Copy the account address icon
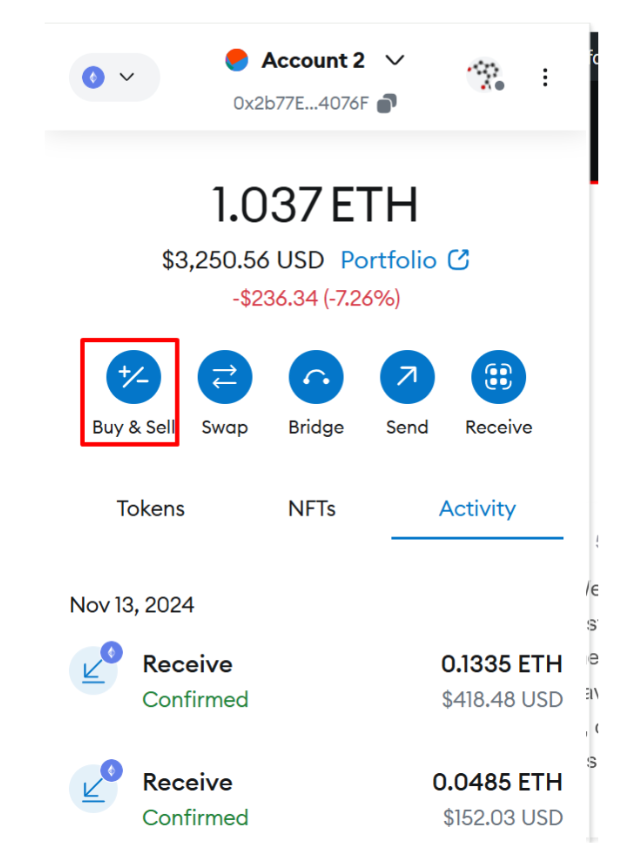The image size is (640, 860). (x=387, y=103)
